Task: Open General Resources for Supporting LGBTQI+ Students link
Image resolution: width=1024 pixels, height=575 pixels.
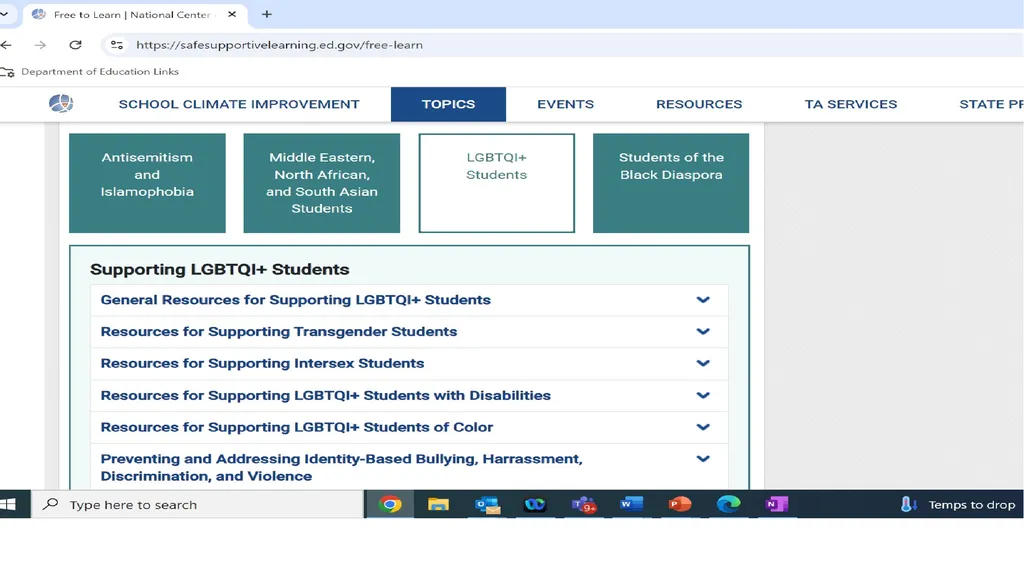Action: click(295, 300)
